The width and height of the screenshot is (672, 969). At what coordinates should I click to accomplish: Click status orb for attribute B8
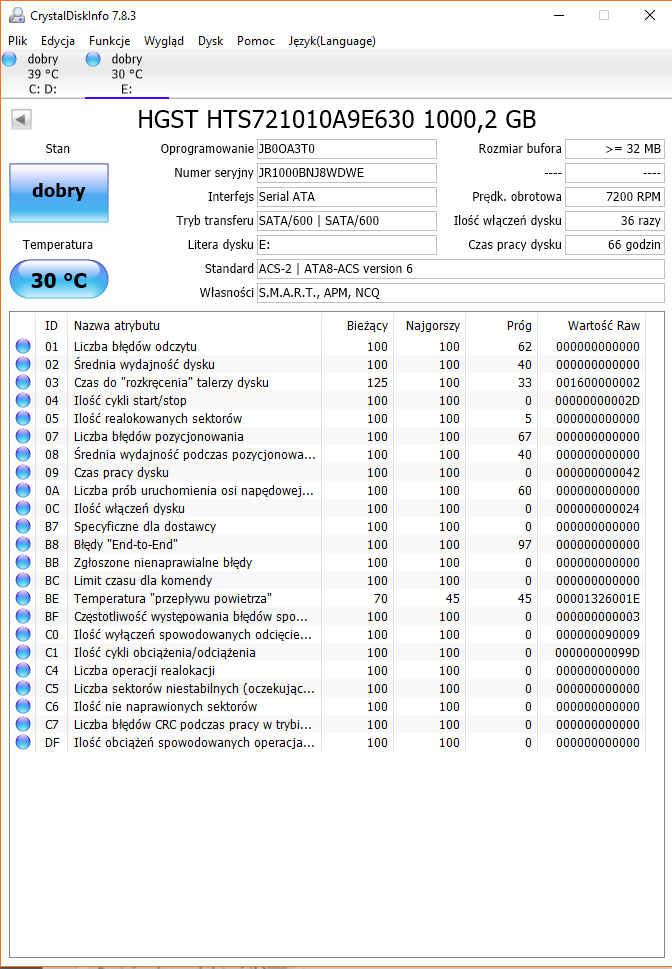coord(23,544)
